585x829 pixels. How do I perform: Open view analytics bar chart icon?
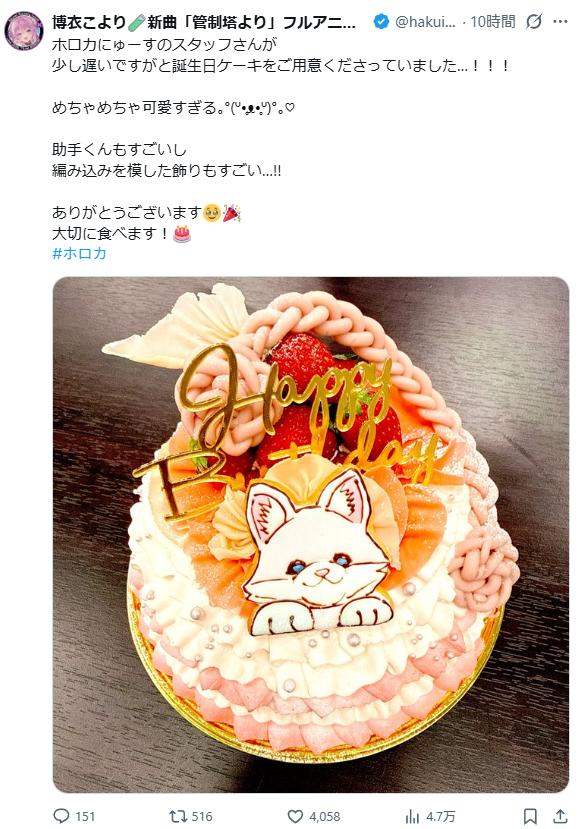point(412,816)
